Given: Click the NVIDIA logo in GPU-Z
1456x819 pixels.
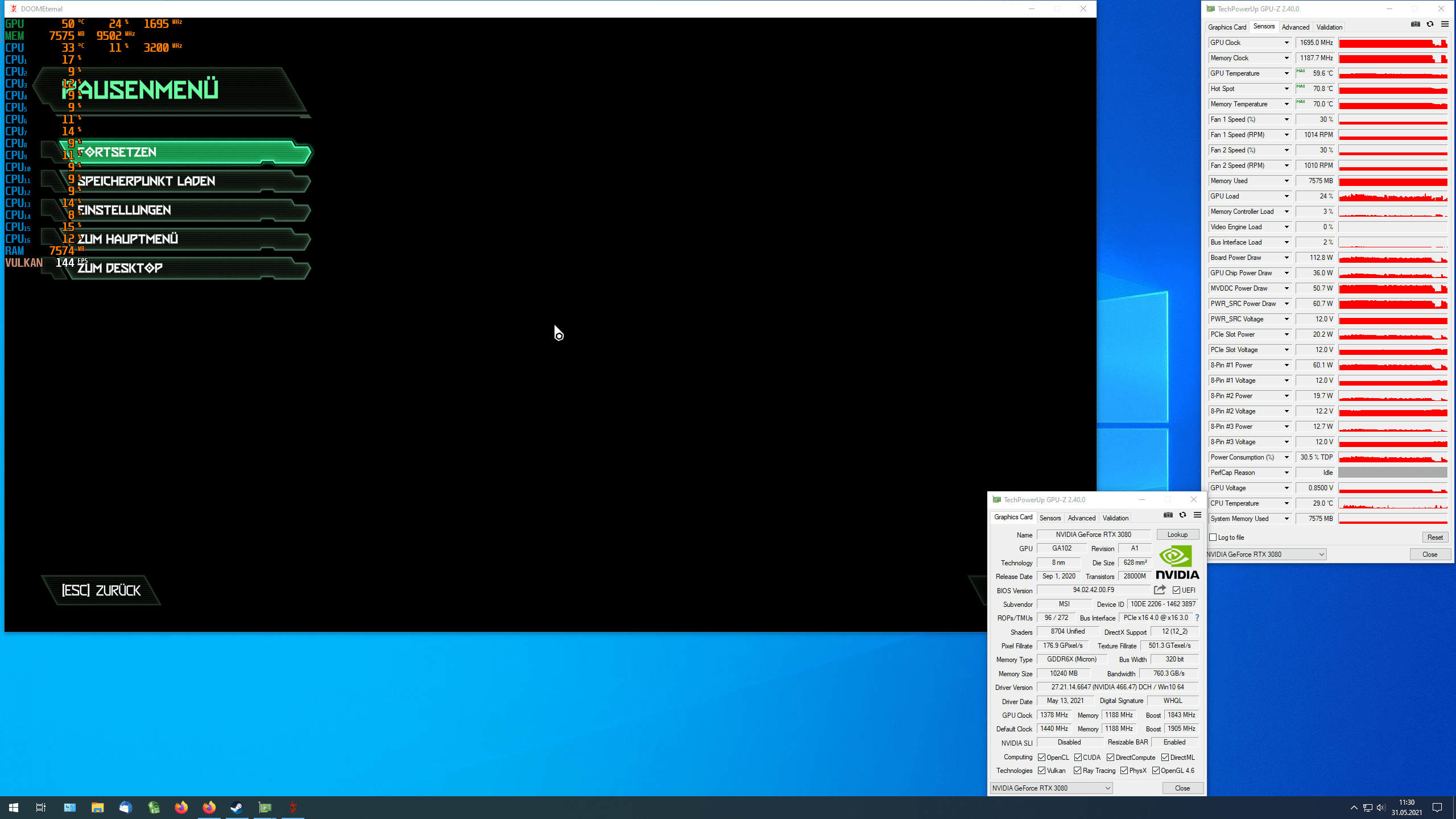Looking at the screenshot, I should click(1177, 562).
